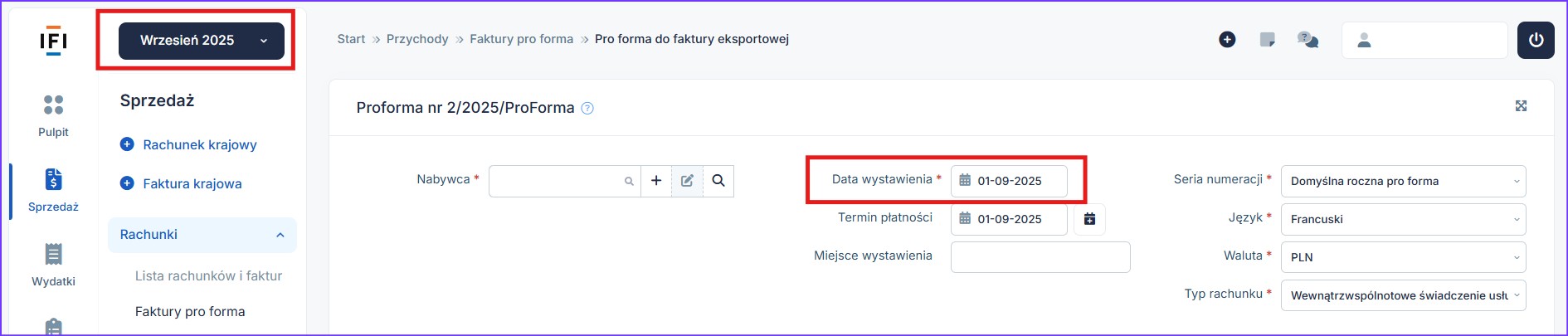This screenshot has width=1568, height=336.
Task: Expand the form to fullscreen
Action: click(1521, 106)
